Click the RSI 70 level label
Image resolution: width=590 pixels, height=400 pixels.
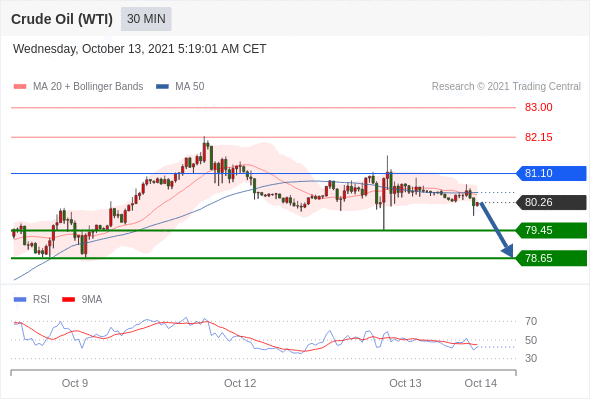pos(531,321)
